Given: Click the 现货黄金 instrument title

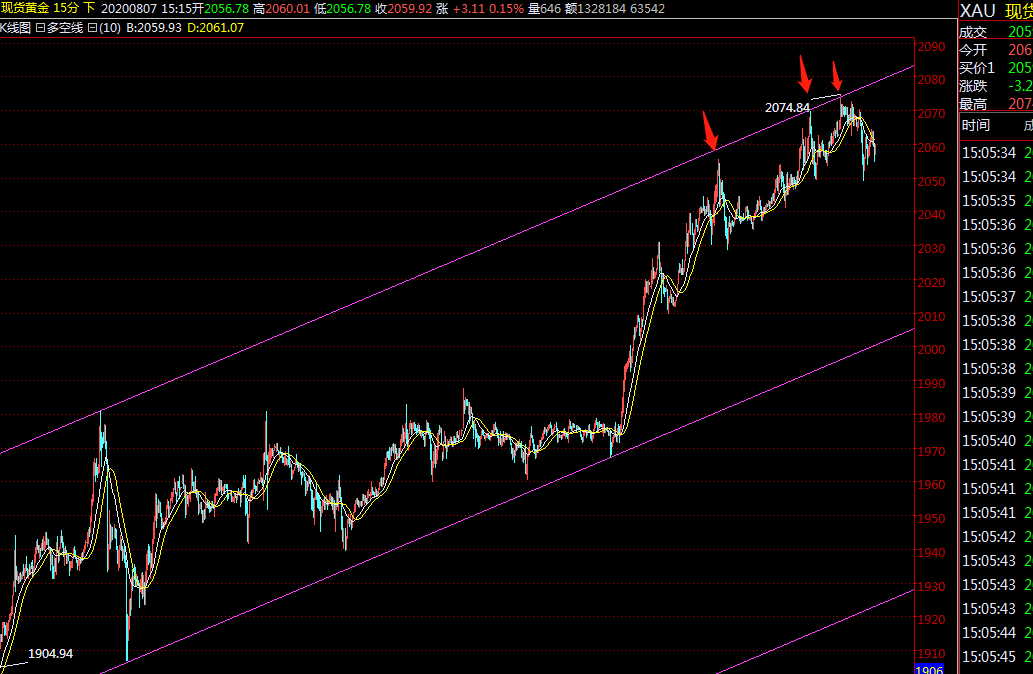Looking at the screenshot, I should point(24,9).
